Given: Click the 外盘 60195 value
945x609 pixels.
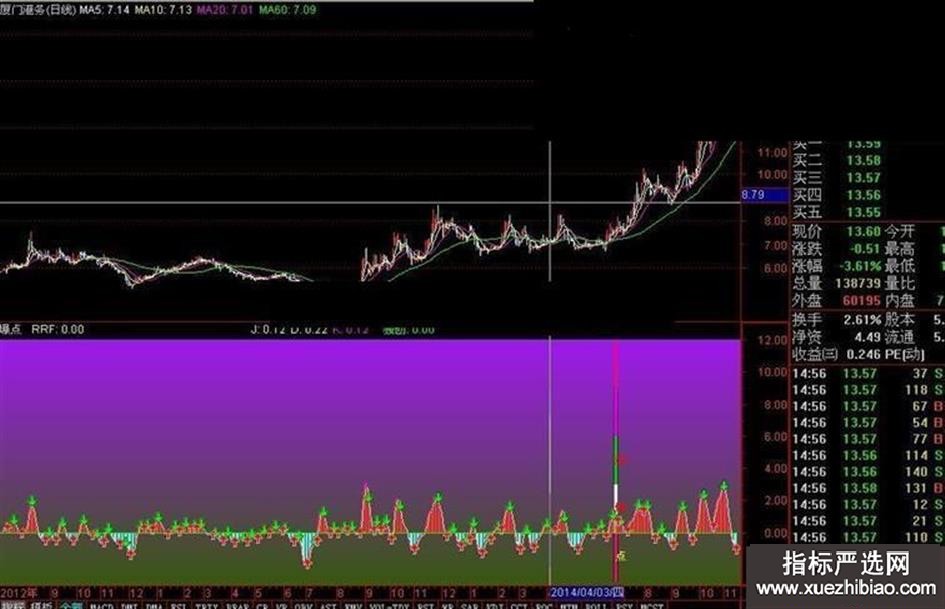Looking at the screenshot, I should pos(862,300).
